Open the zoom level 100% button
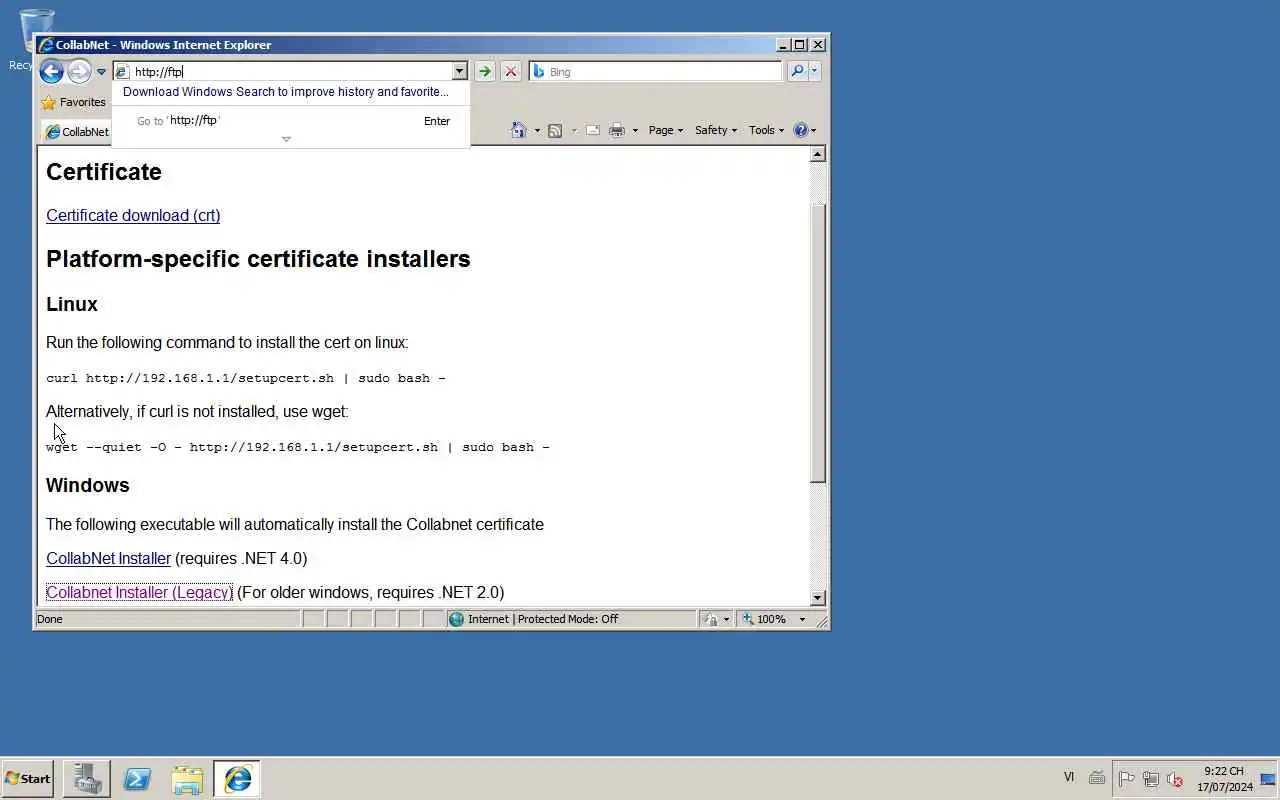Viewport: 1280px width, 800px height. pos(764,619)
